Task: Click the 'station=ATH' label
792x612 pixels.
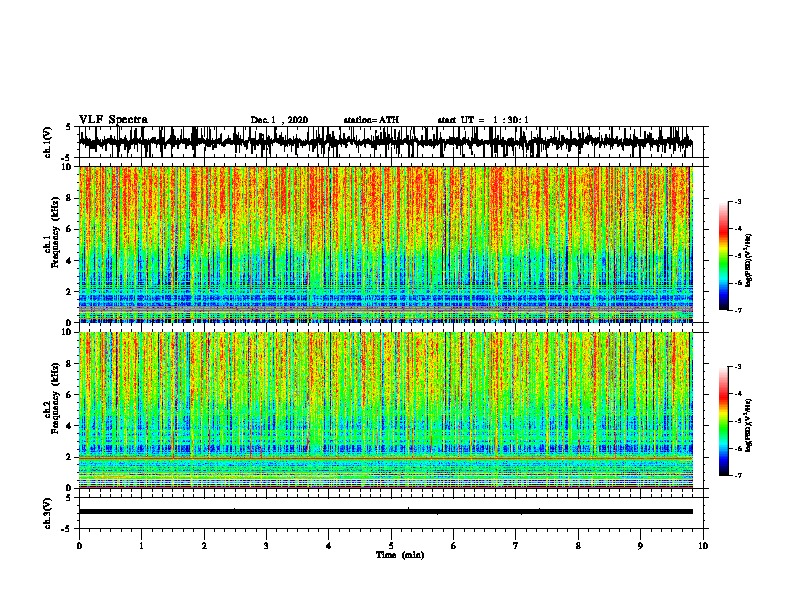Action: point(371,120)
